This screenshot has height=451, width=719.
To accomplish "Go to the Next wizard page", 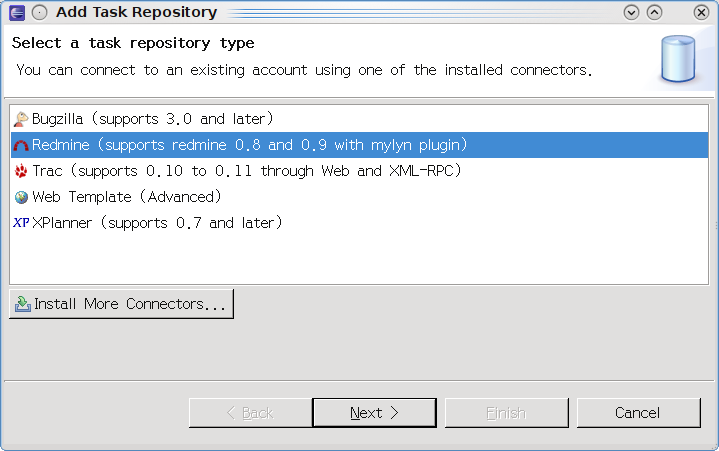I will point(374,413).
